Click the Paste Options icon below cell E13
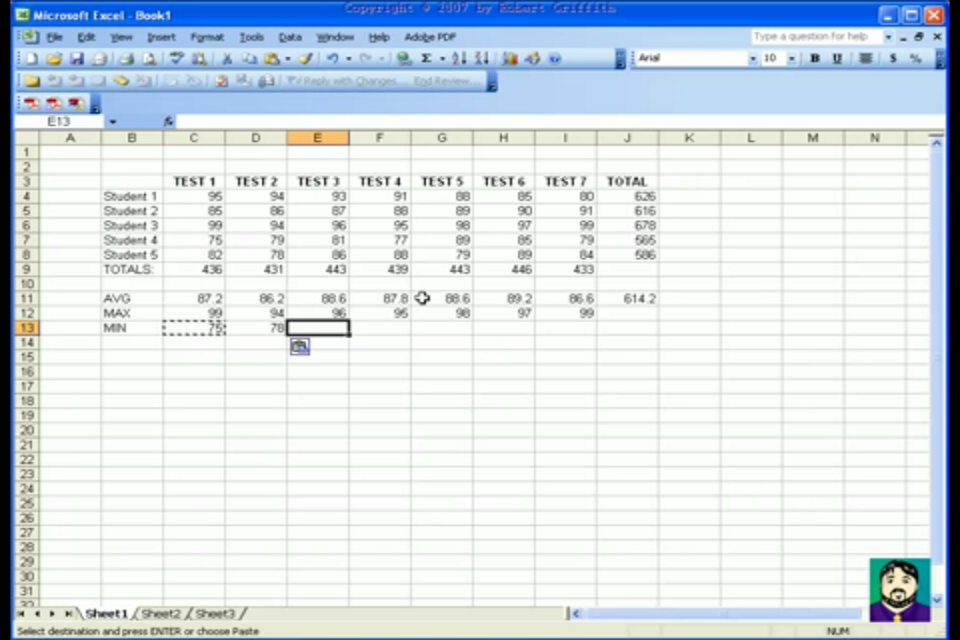This screenshot has width=960, height=640. coord(299,346)
